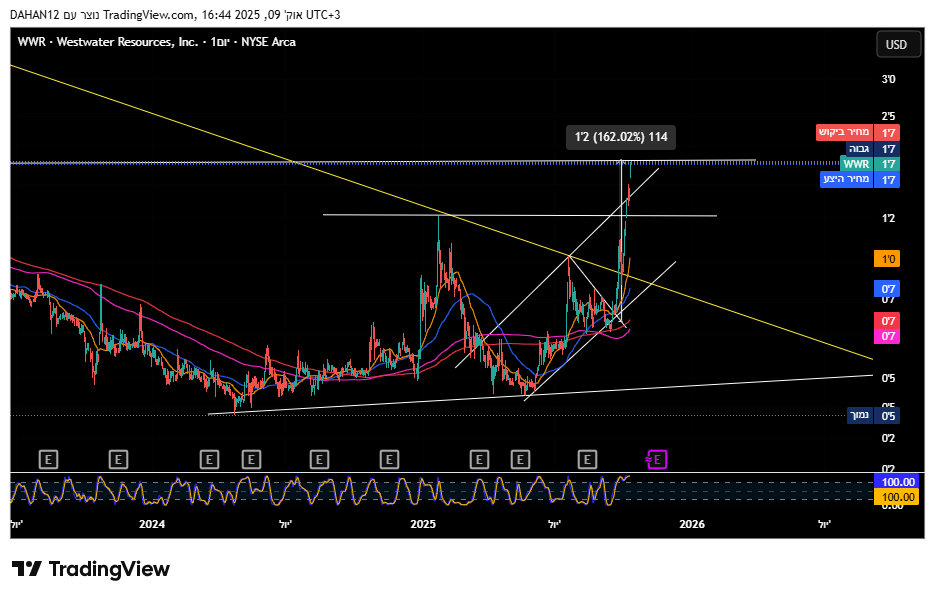
Task: Click the 1'2 price axis value
Action: tap(888, 218)
